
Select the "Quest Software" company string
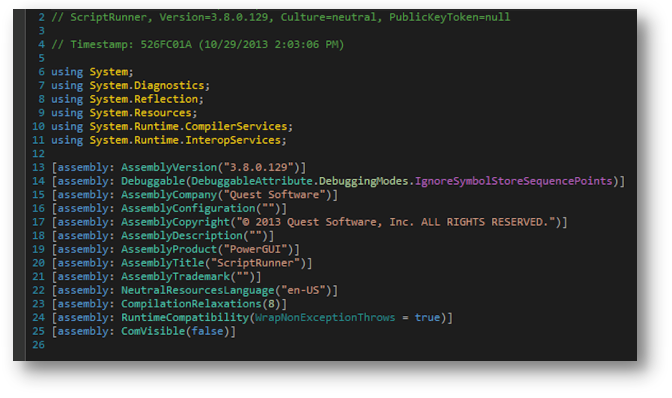[x=275, y=195]
